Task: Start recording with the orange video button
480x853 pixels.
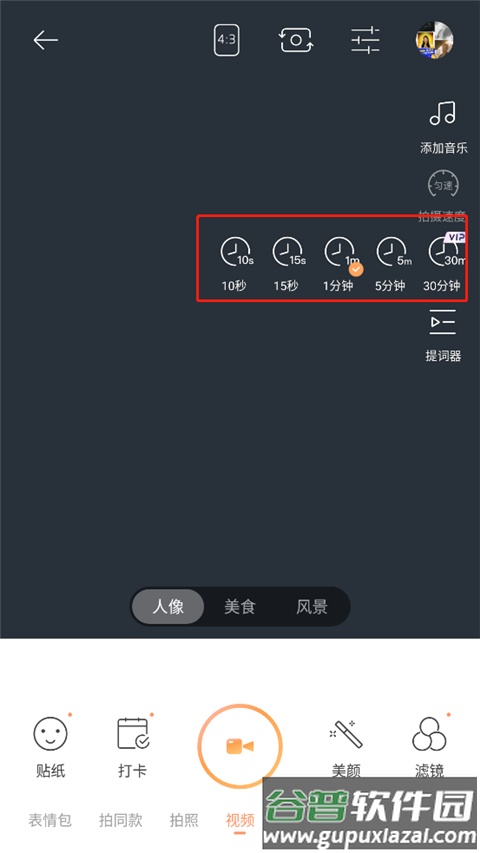Action: tap(240, 746)
